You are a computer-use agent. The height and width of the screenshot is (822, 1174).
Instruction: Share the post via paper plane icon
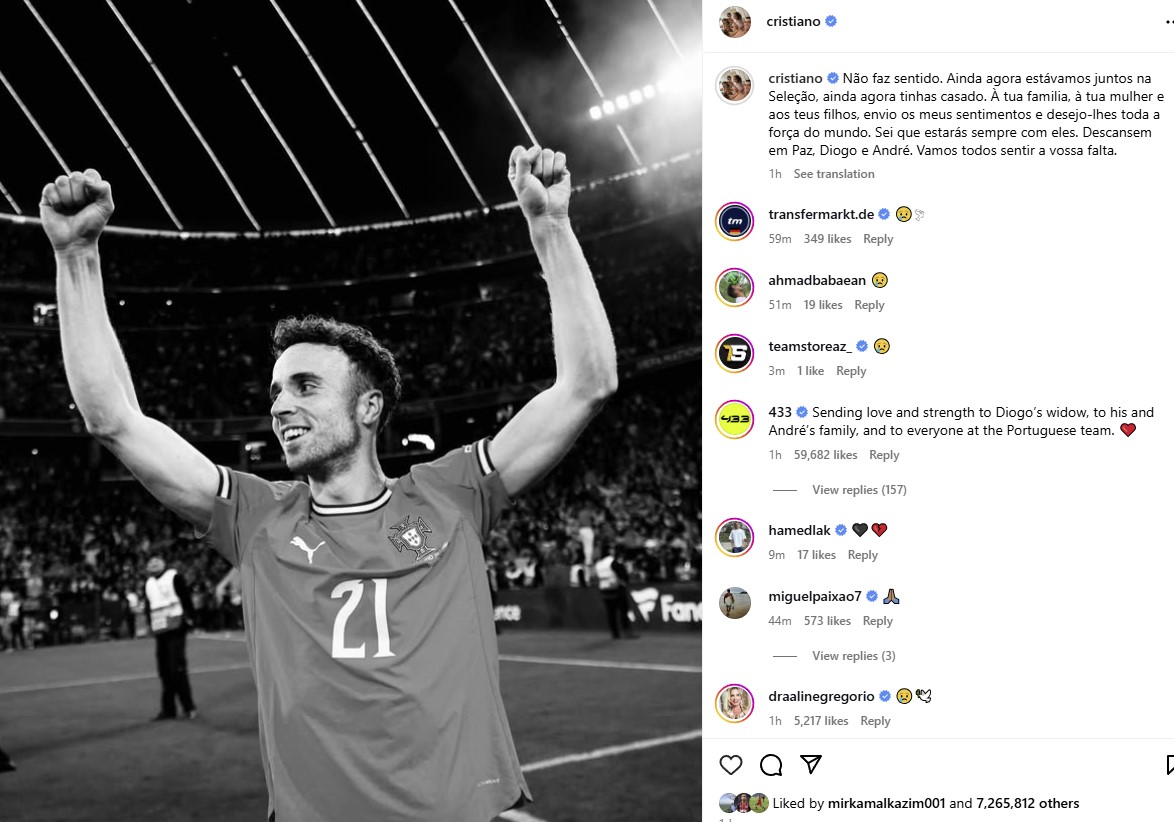tap(811, 765)
